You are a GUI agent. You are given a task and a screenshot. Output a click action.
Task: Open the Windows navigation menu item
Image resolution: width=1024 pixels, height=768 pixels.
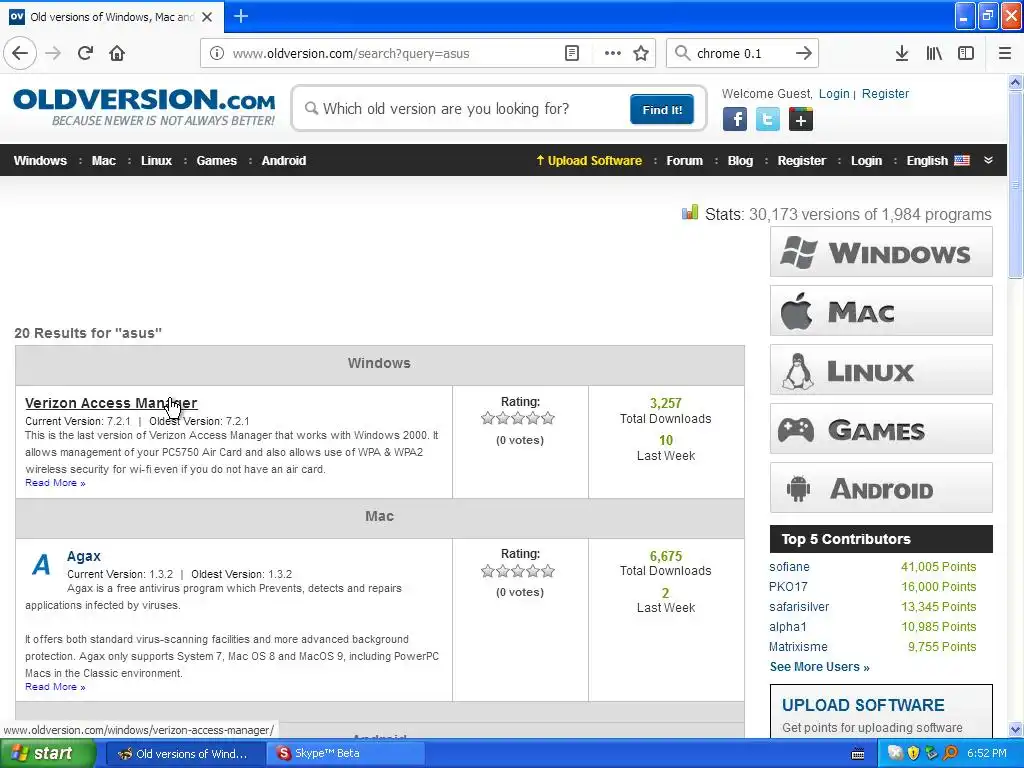tap(40, 161)
